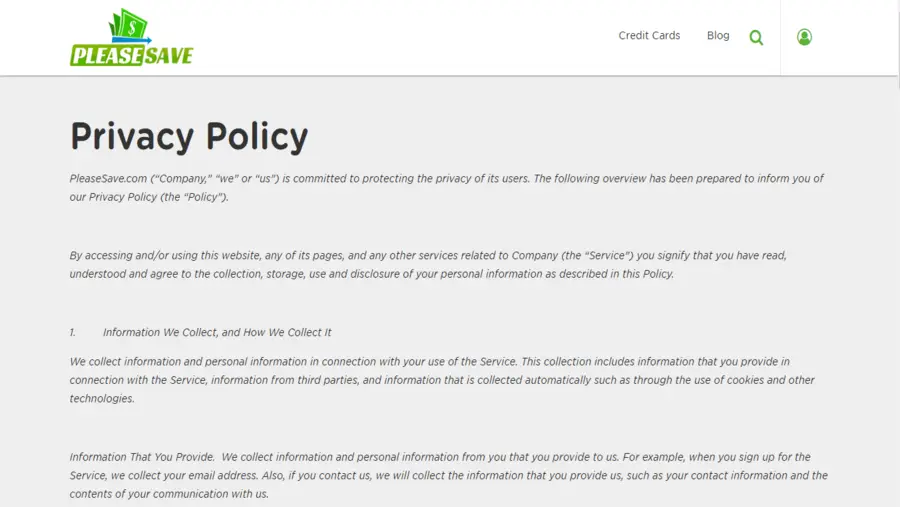Click the text "our Privacy Policy (the "Policy")."
900x507 pixels.
pos(149,197)
